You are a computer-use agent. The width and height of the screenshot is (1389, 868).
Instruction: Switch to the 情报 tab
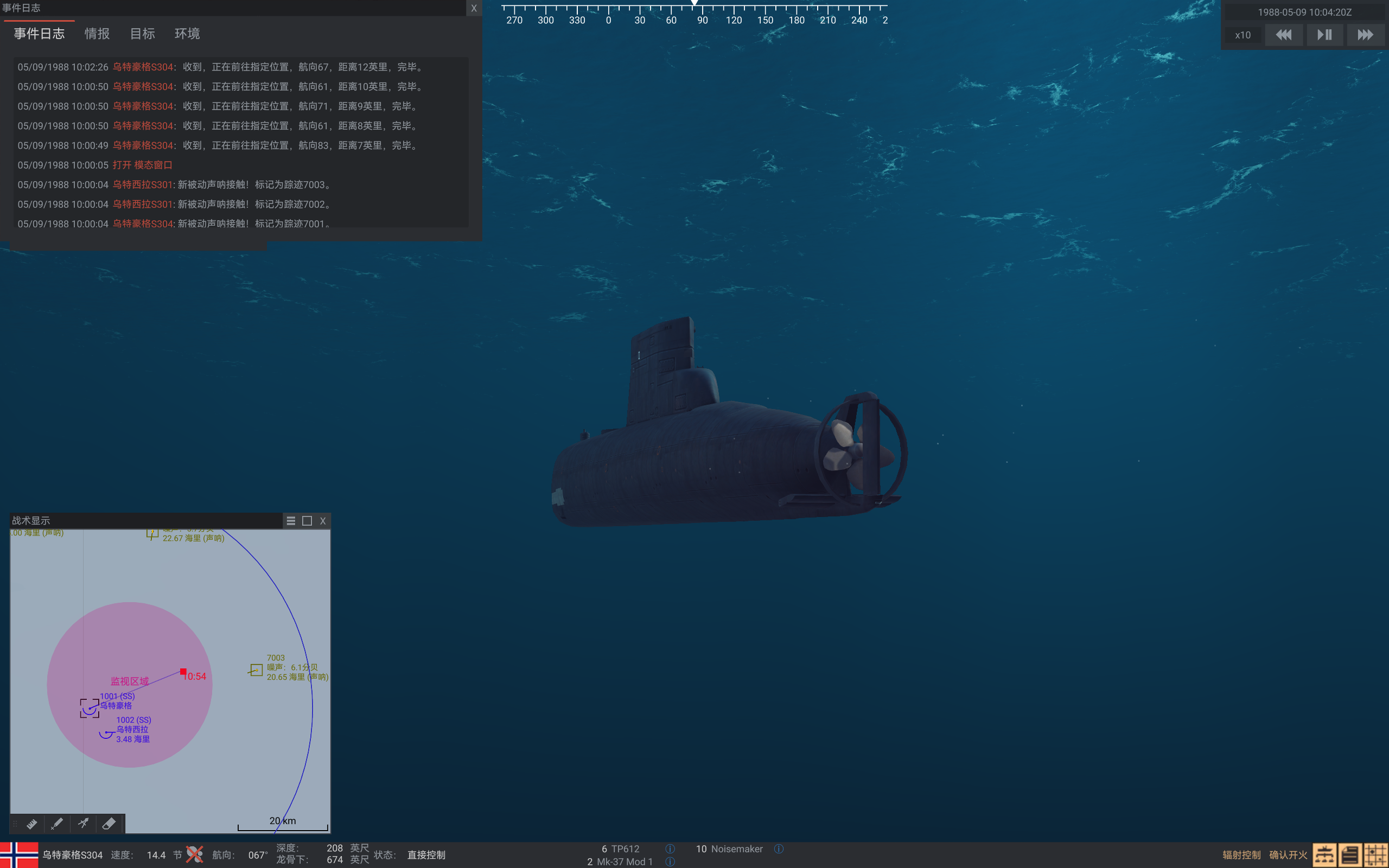click(x=97, y=34)
